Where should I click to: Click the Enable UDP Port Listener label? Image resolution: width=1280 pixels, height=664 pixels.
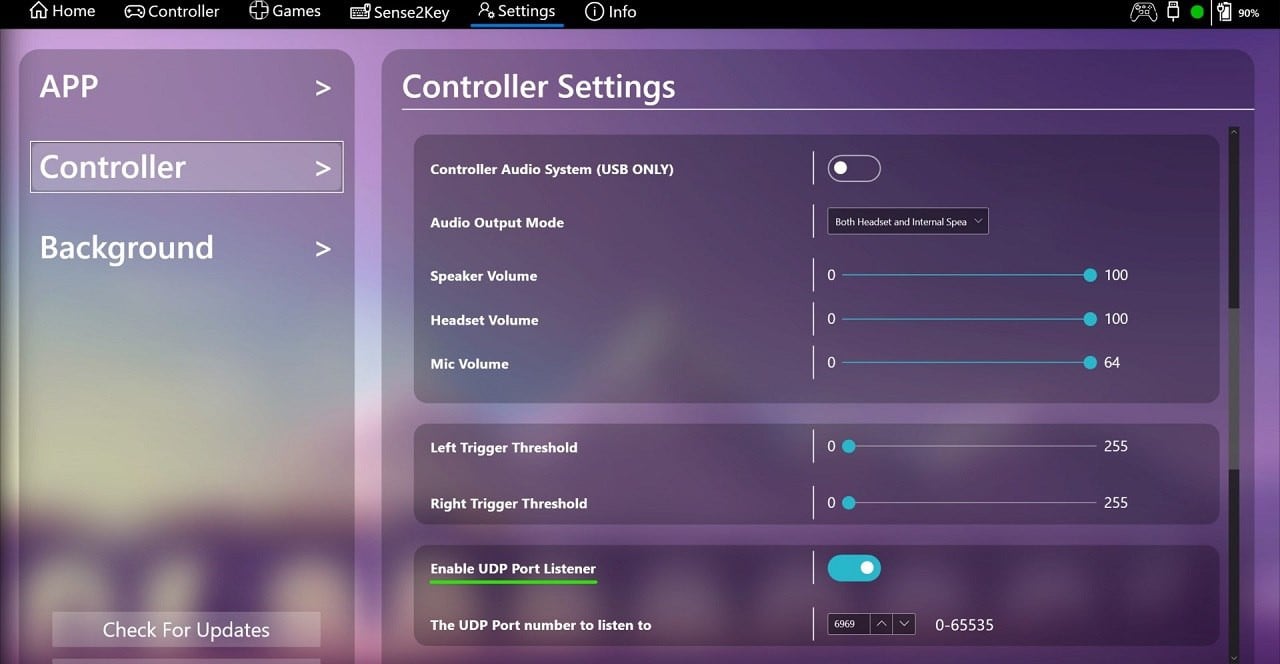pos(513,569)
